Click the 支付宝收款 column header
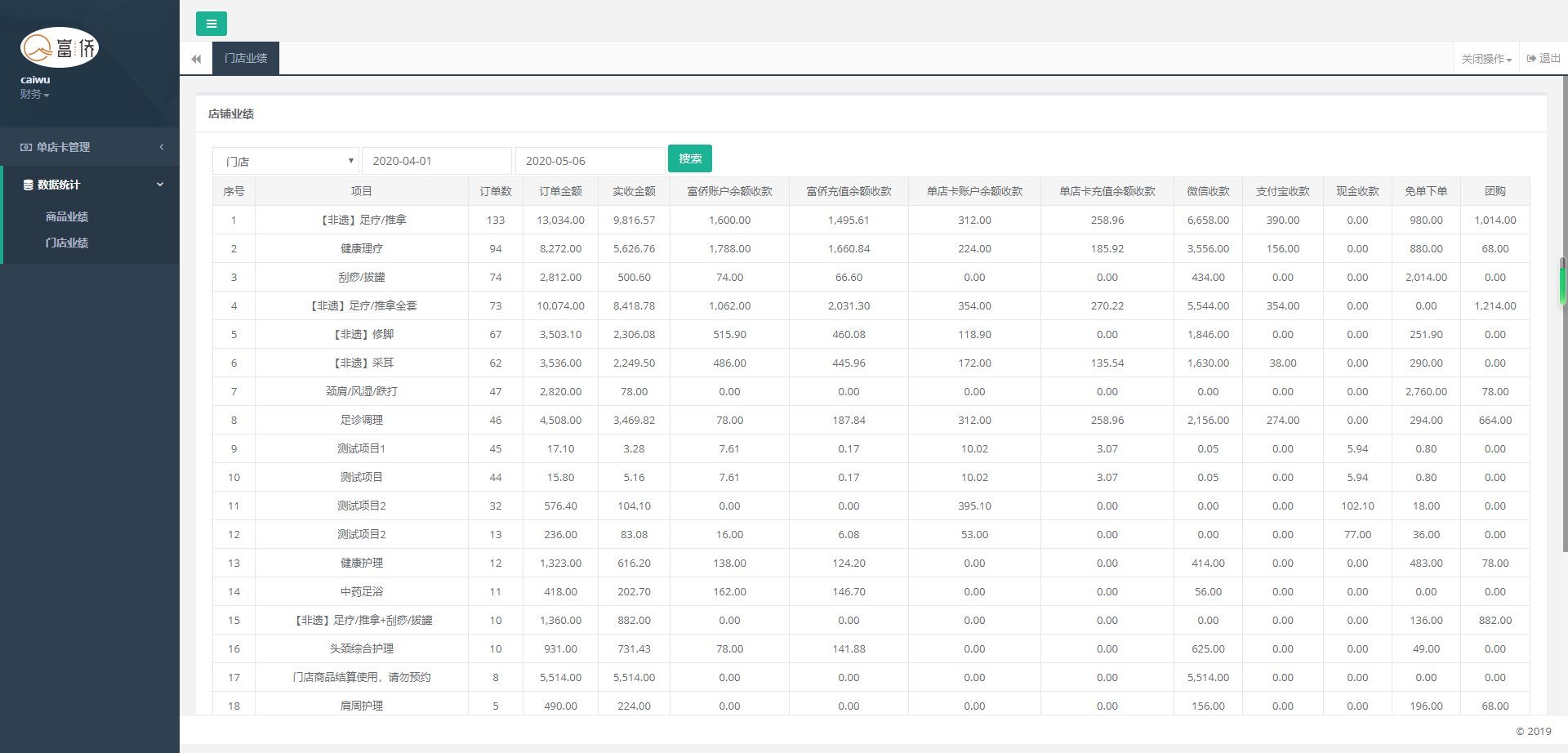The image size is (1568, 753). pyautogui.click(x=1283, y=191)
